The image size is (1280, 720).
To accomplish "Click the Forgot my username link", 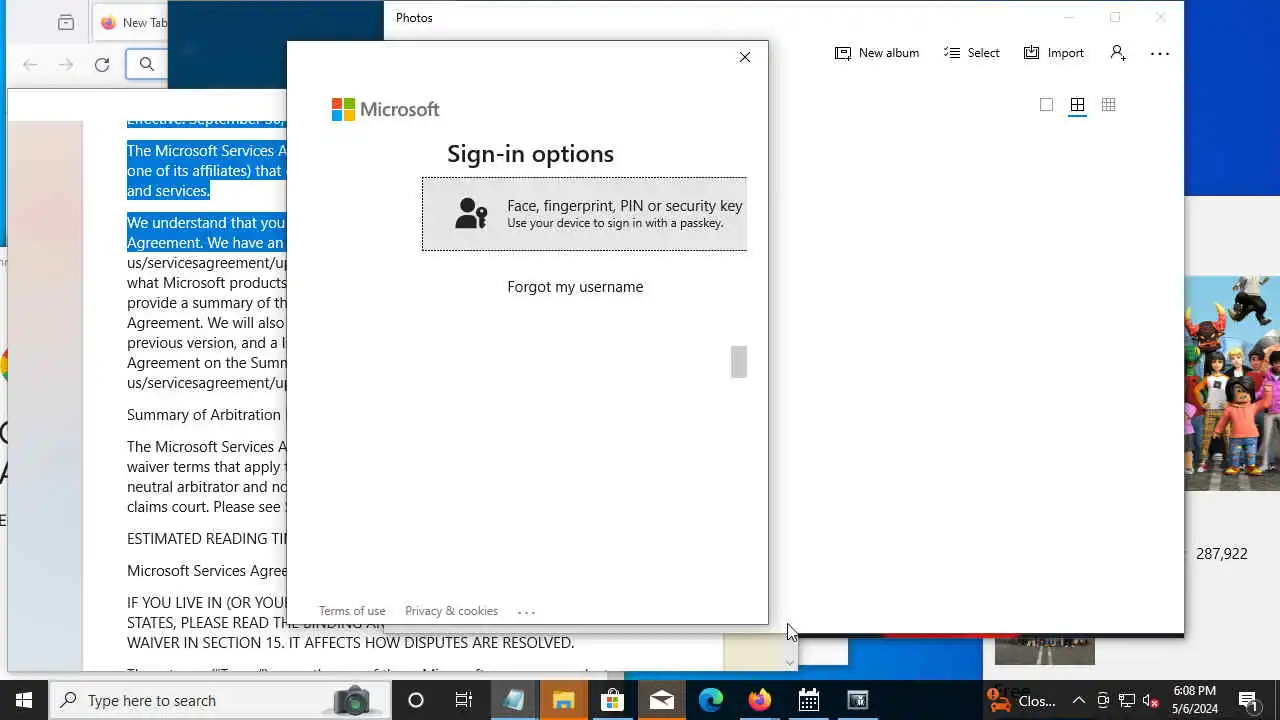I will coord(575,287).
